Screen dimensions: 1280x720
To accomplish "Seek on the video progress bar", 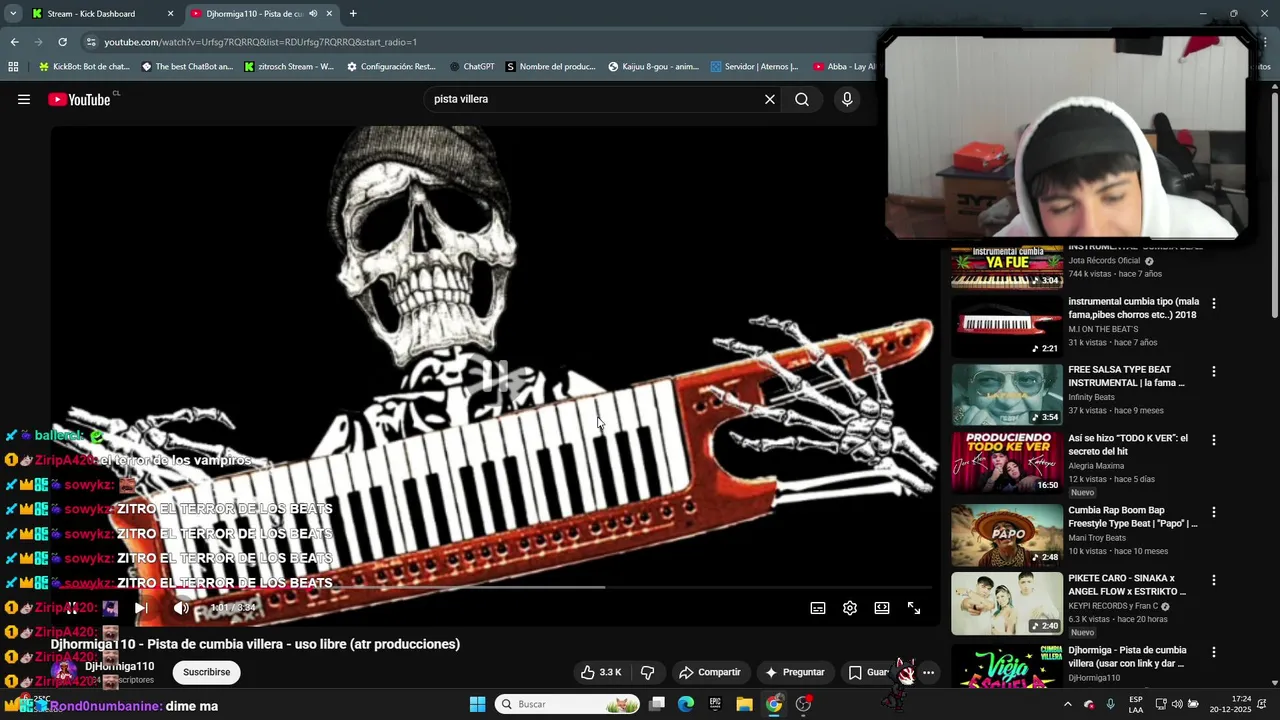I will point(495,587).
